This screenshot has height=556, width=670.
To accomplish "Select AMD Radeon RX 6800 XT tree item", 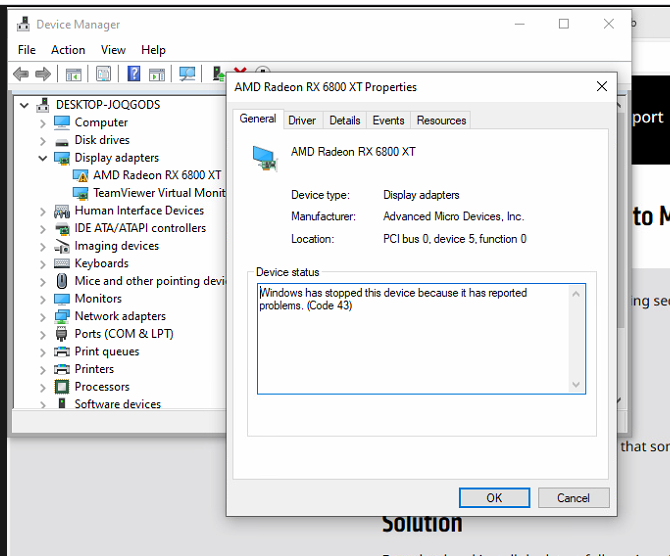I will 157,175.
